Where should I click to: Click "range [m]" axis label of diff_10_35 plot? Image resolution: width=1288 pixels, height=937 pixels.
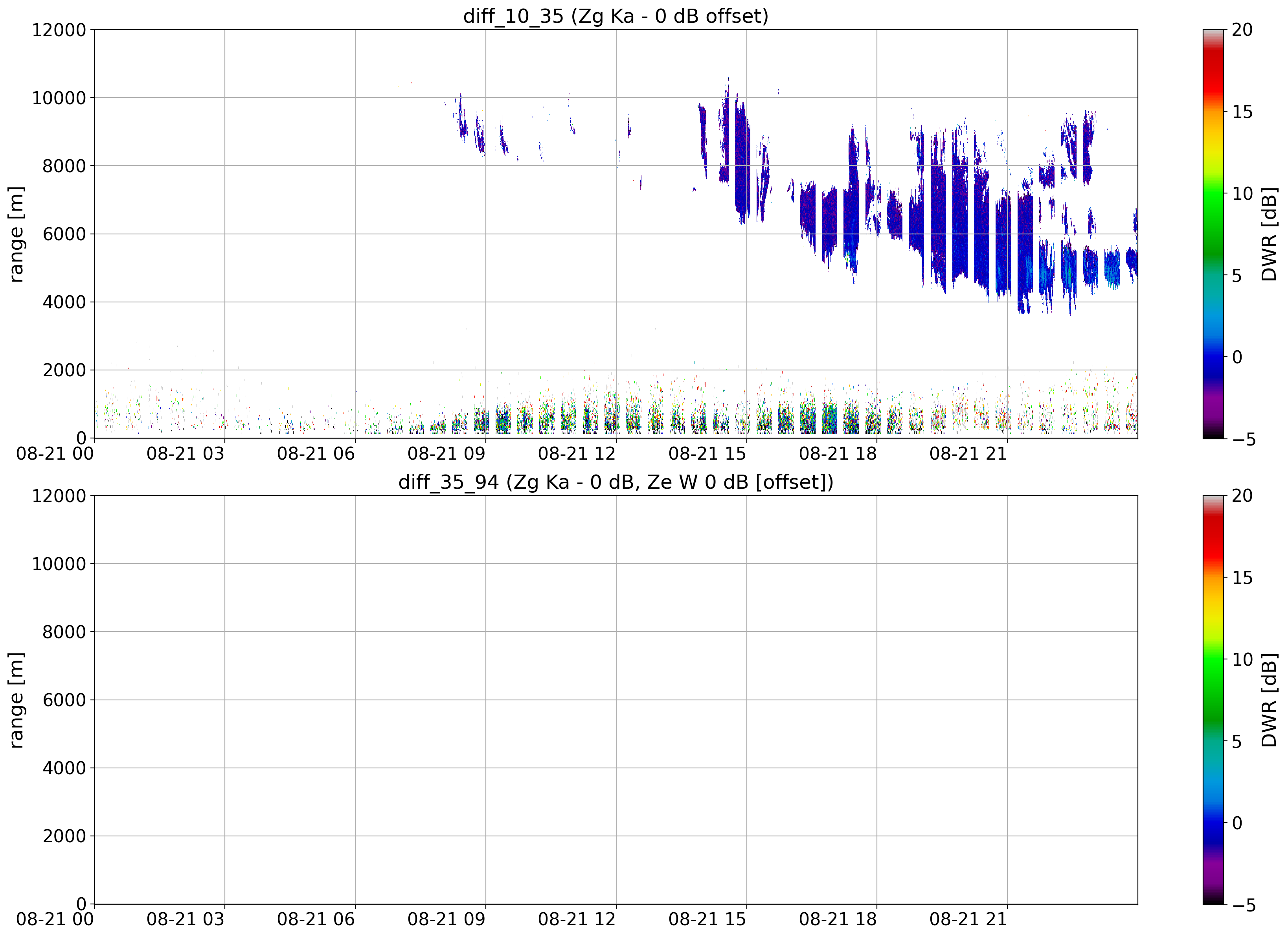[17, 234]
